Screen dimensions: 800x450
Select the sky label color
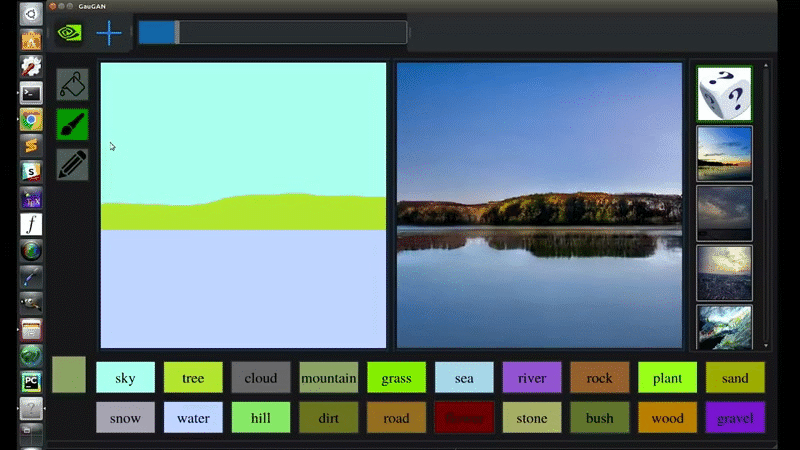click(x=126, y=378)
